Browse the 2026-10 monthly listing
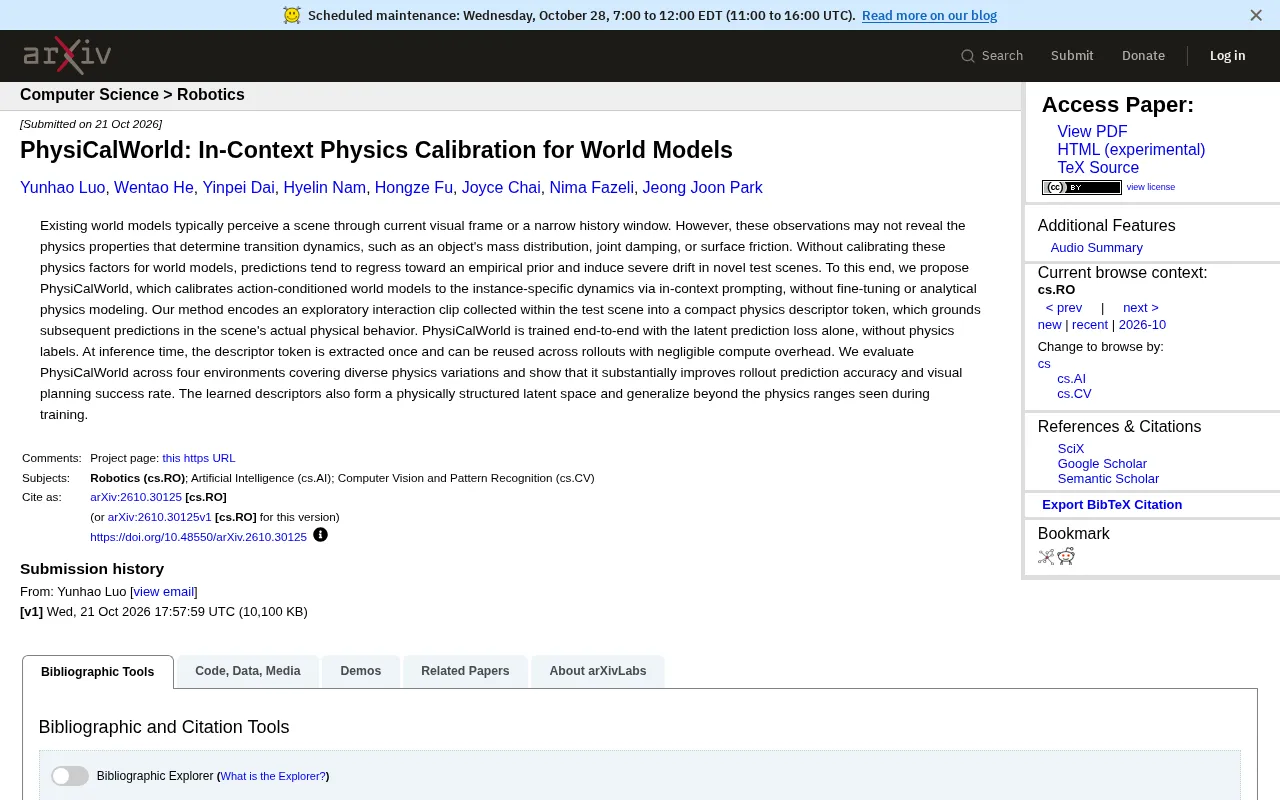The width and height of the screenshot is (1280, 800). click(1142, 325)
